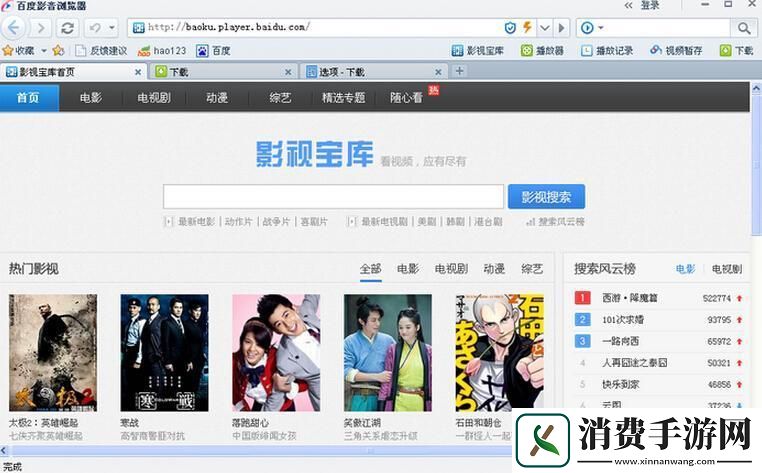Close the 下载 browser tab
762x473 pixels.
[x=288, y=72]
